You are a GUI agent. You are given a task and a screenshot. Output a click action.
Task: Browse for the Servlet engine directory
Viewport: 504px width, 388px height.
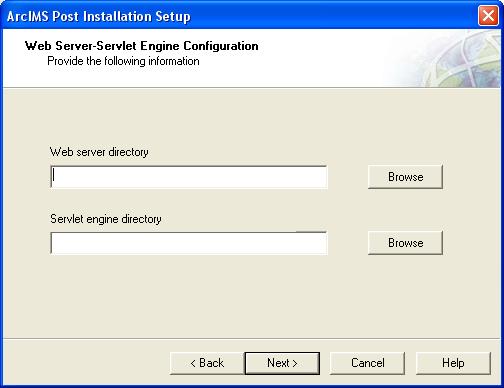[405, 243]
